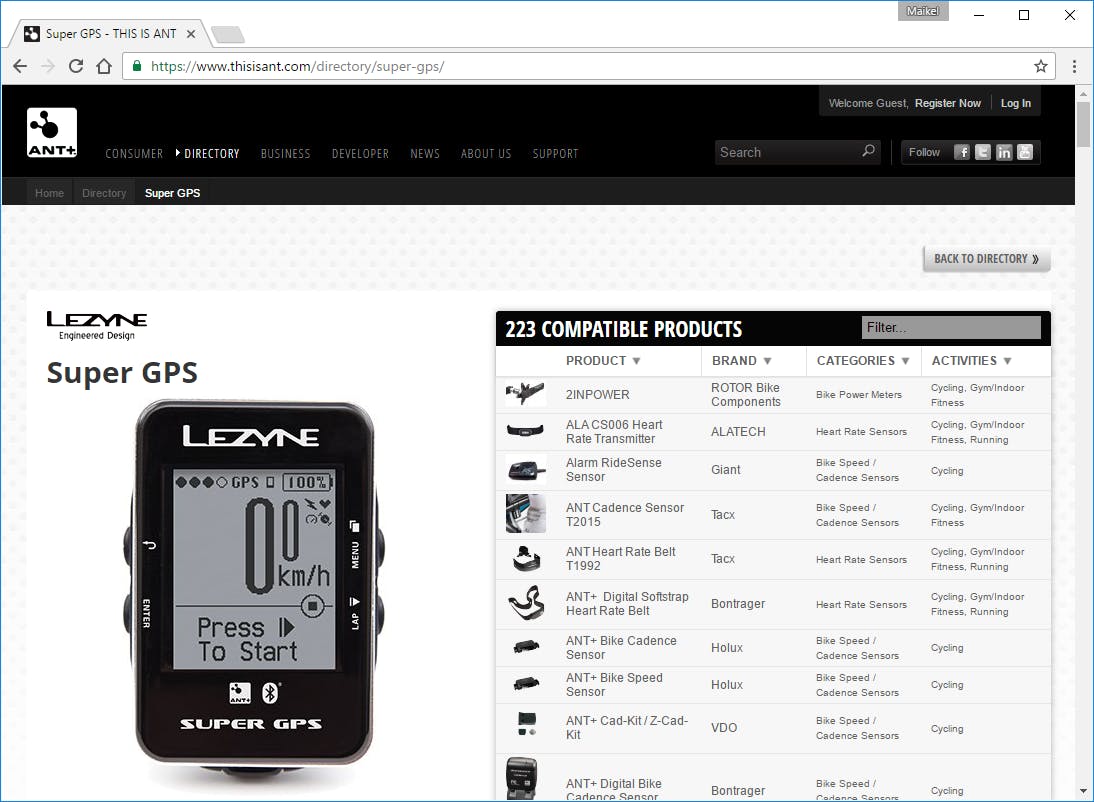Click the BACK TO DIRECTORY button
The image size is (1094, 802).
[x=987, y=259]
